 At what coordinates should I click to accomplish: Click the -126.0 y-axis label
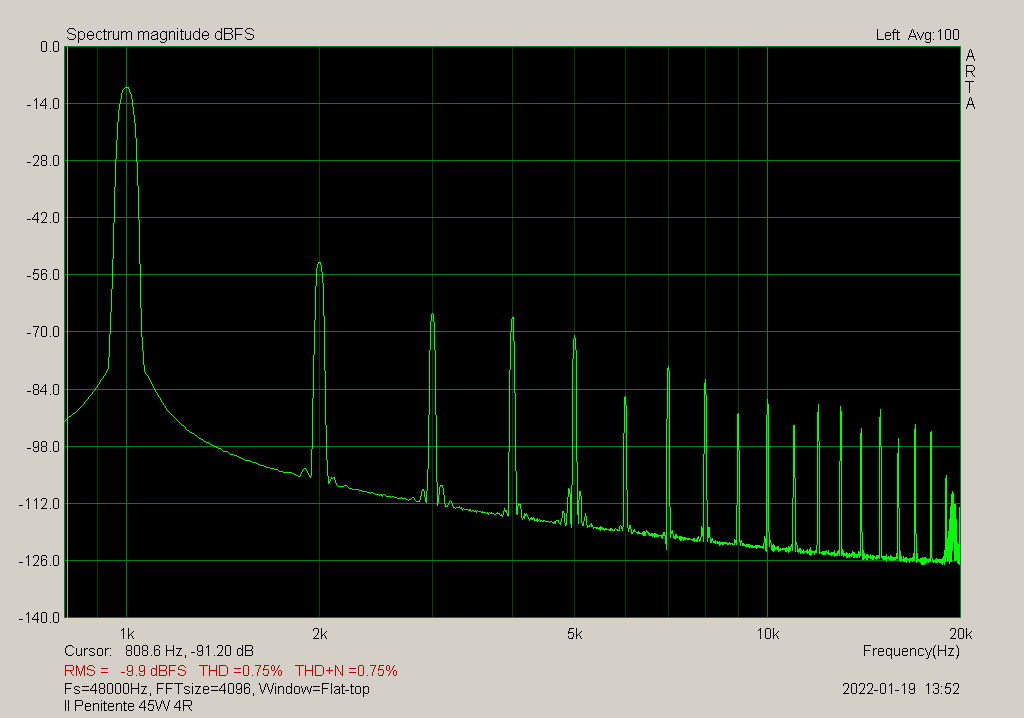pyautogui.click(x=40, y=561)
